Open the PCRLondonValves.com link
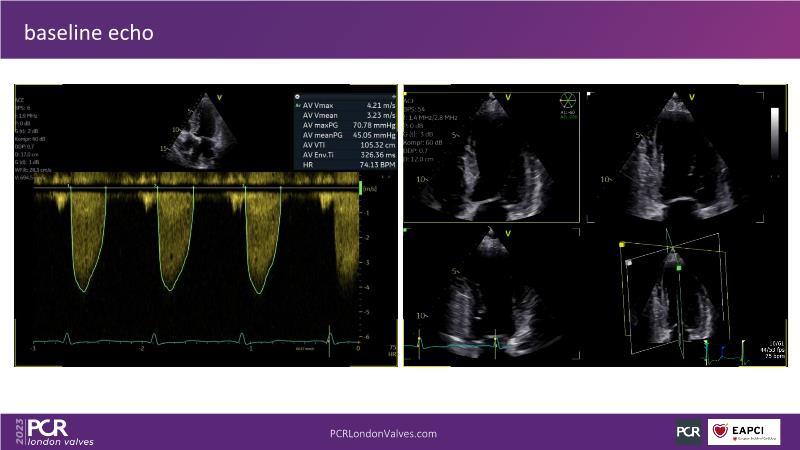The image size is (800, 450). point(383,433)
